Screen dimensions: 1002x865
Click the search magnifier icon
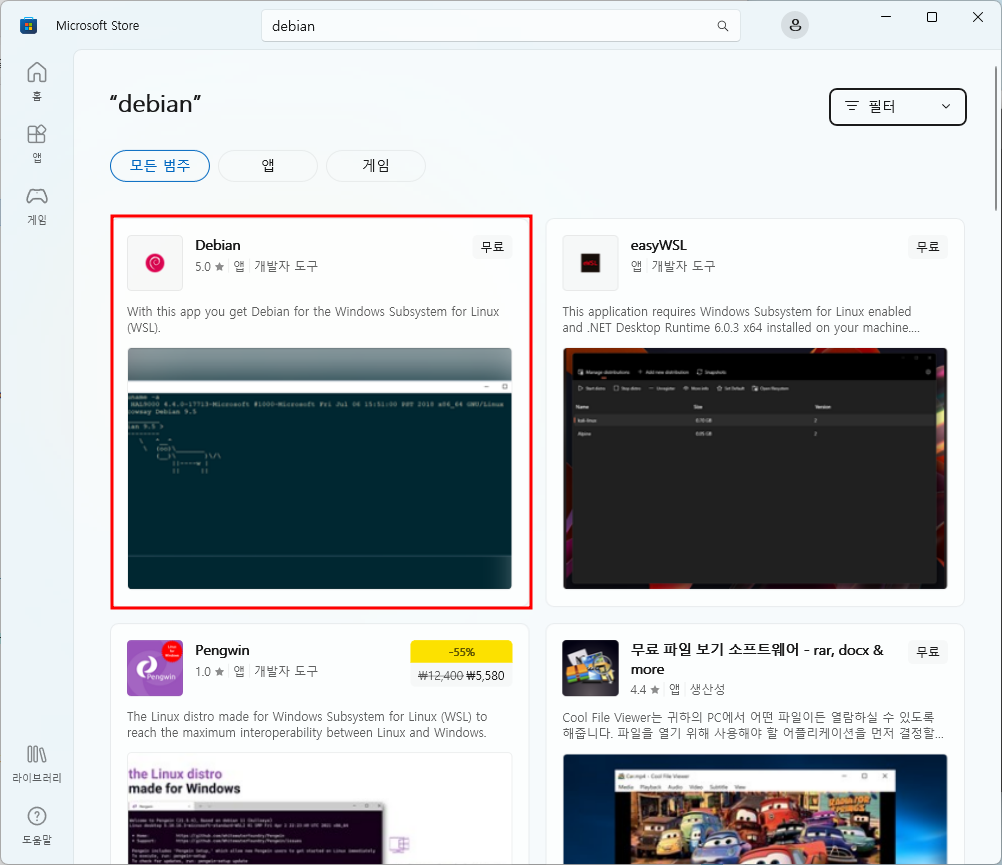[x=723, y=26]
